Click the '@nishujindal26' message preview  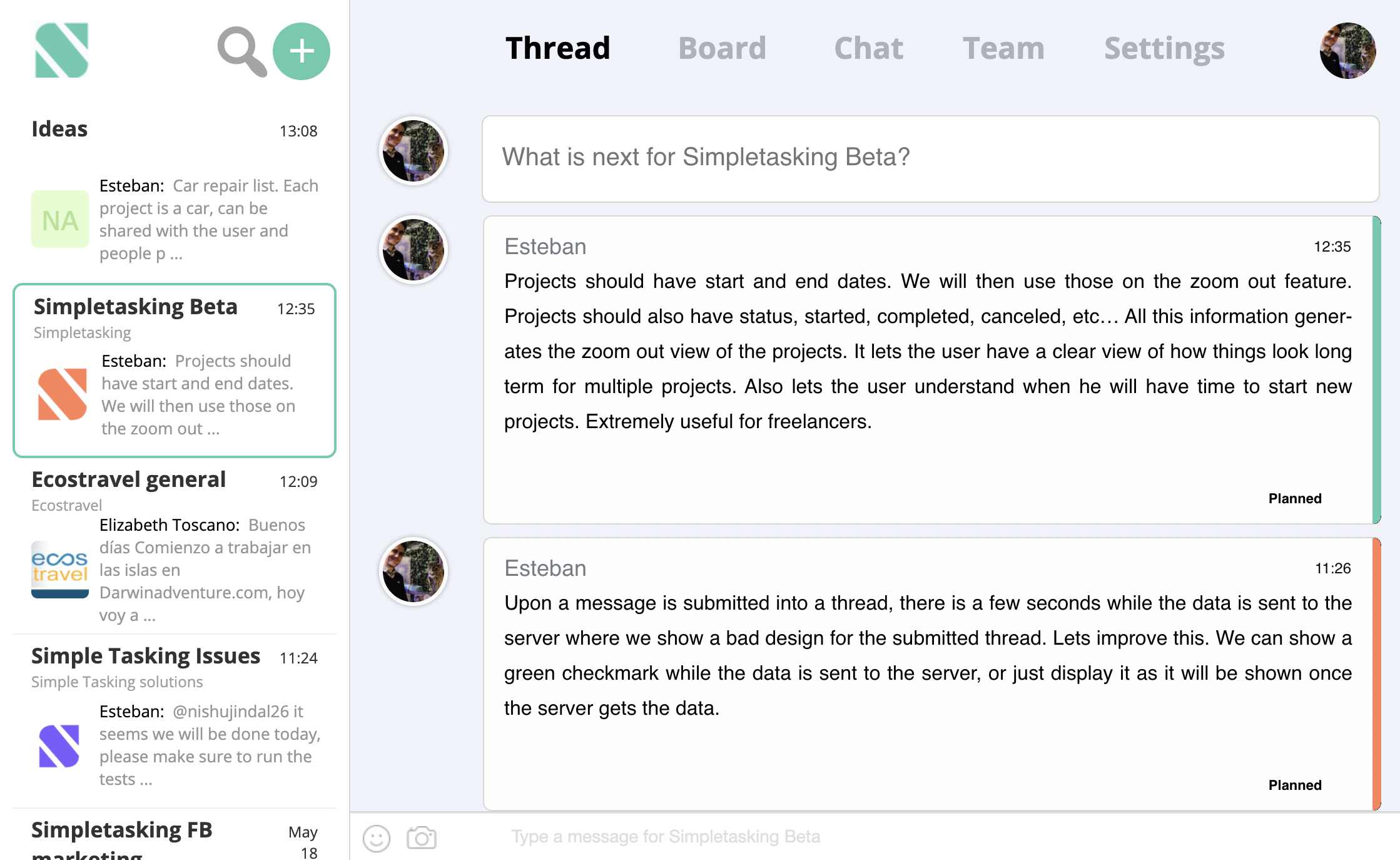210,745
